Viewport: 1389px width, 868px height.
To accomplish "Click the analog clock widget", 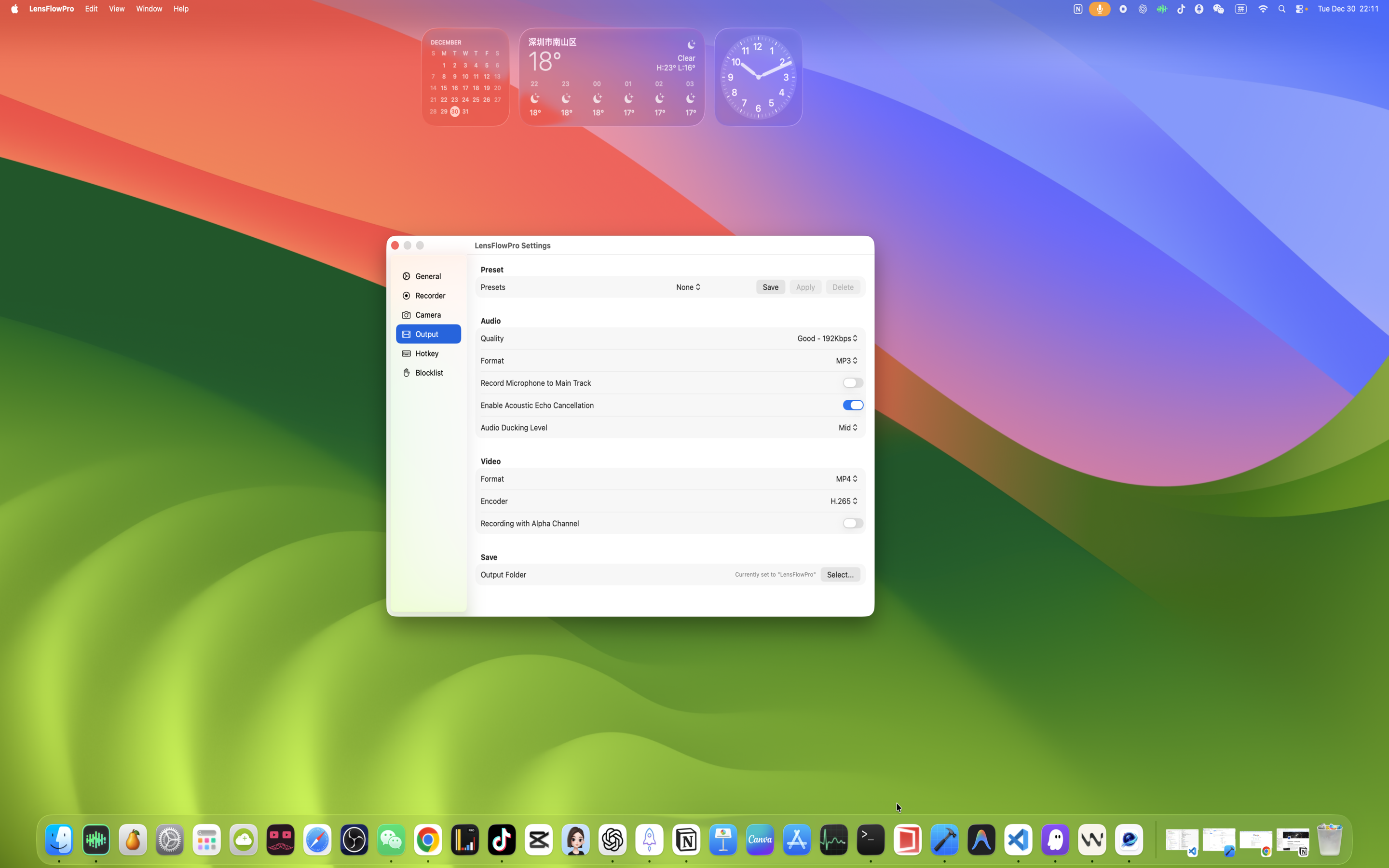I will (758, 77).
